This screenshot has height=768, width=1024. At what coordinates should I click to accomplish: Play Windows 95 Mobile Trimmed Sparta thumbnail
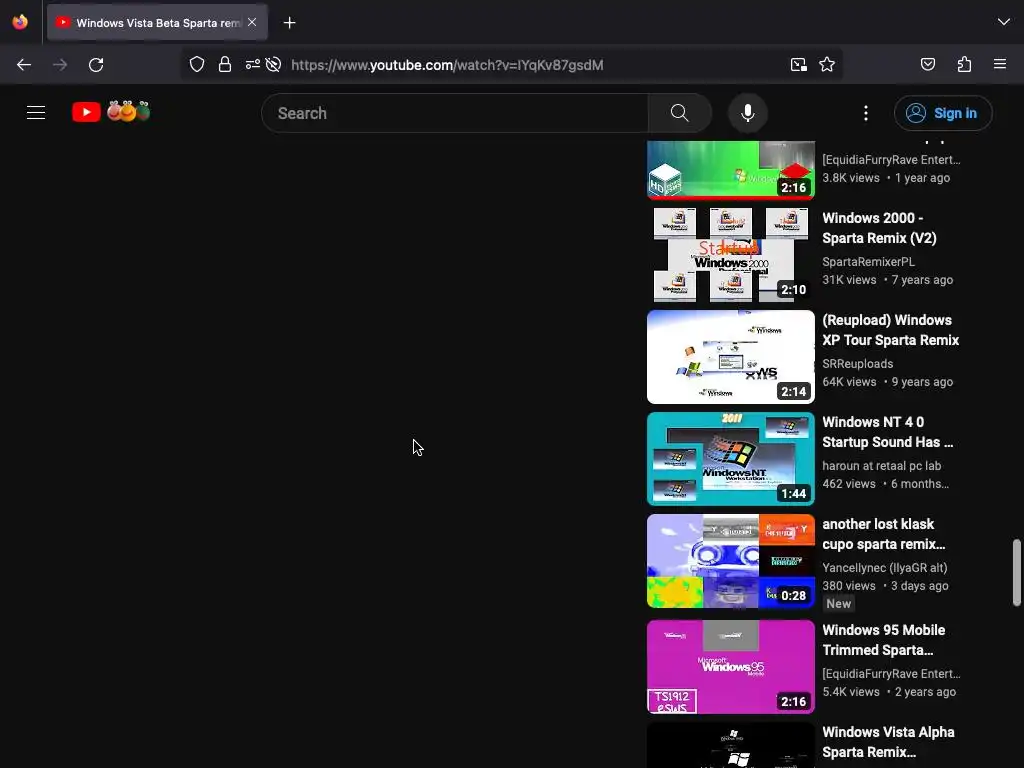[x=731, y=667]
